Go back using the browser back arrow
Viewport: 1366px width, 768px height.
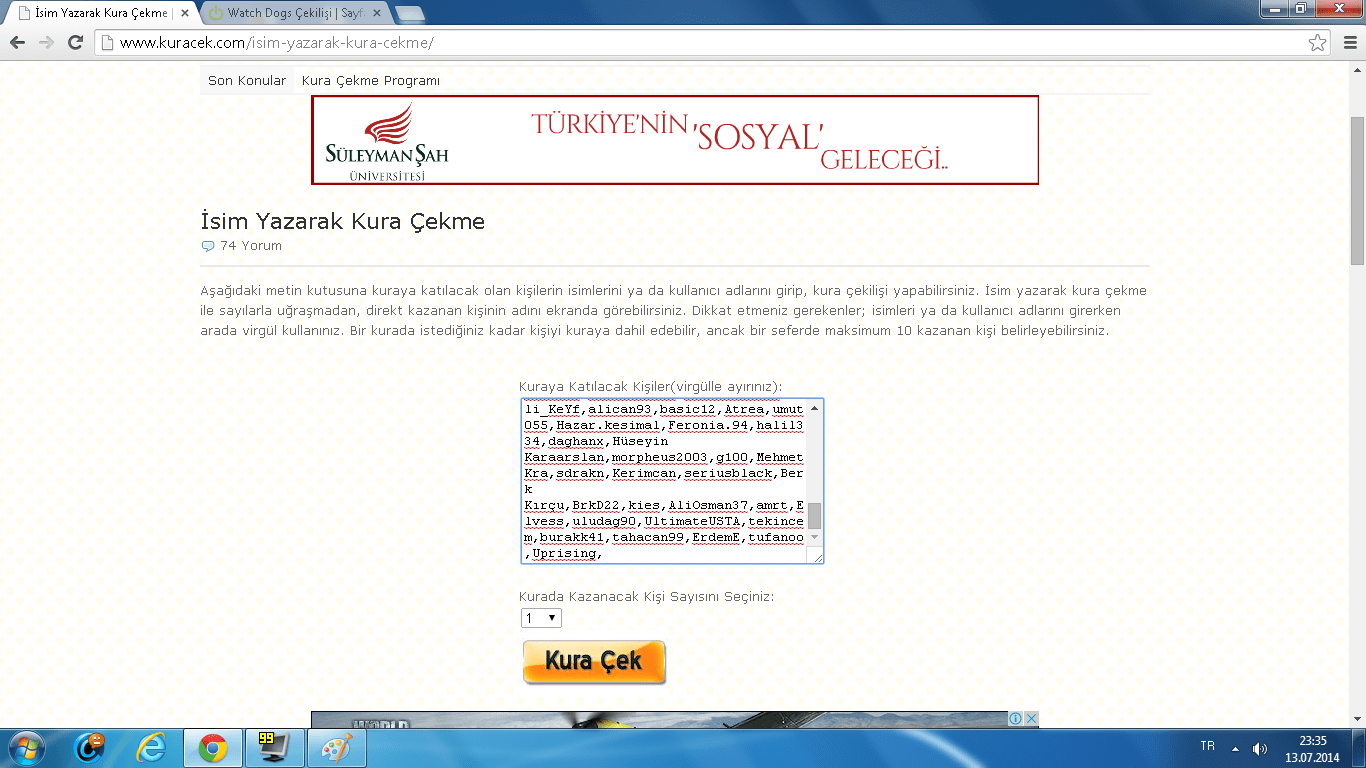click(18, 43)
